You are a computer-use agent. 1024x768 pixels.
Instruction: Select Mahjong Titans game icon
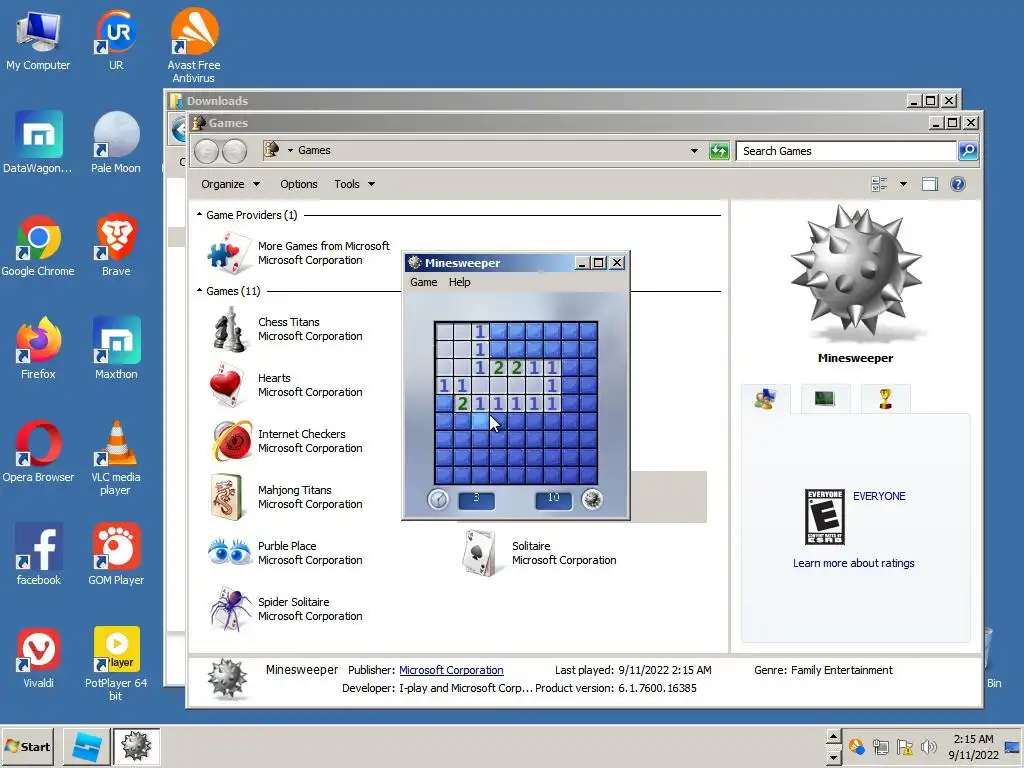[x=226, y=497]
